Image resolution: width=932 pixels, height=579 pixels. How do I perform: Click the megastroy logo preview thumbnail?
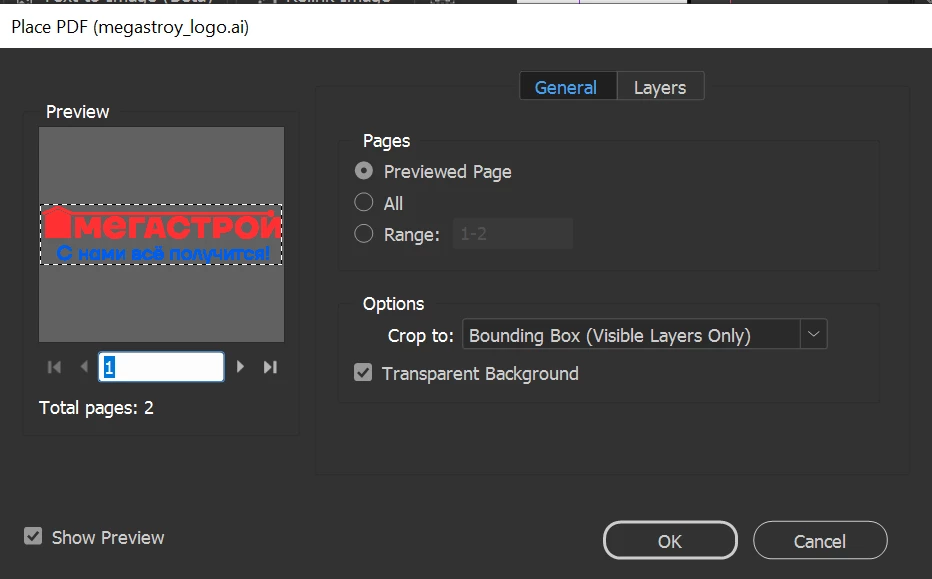(x=161, y=234)
